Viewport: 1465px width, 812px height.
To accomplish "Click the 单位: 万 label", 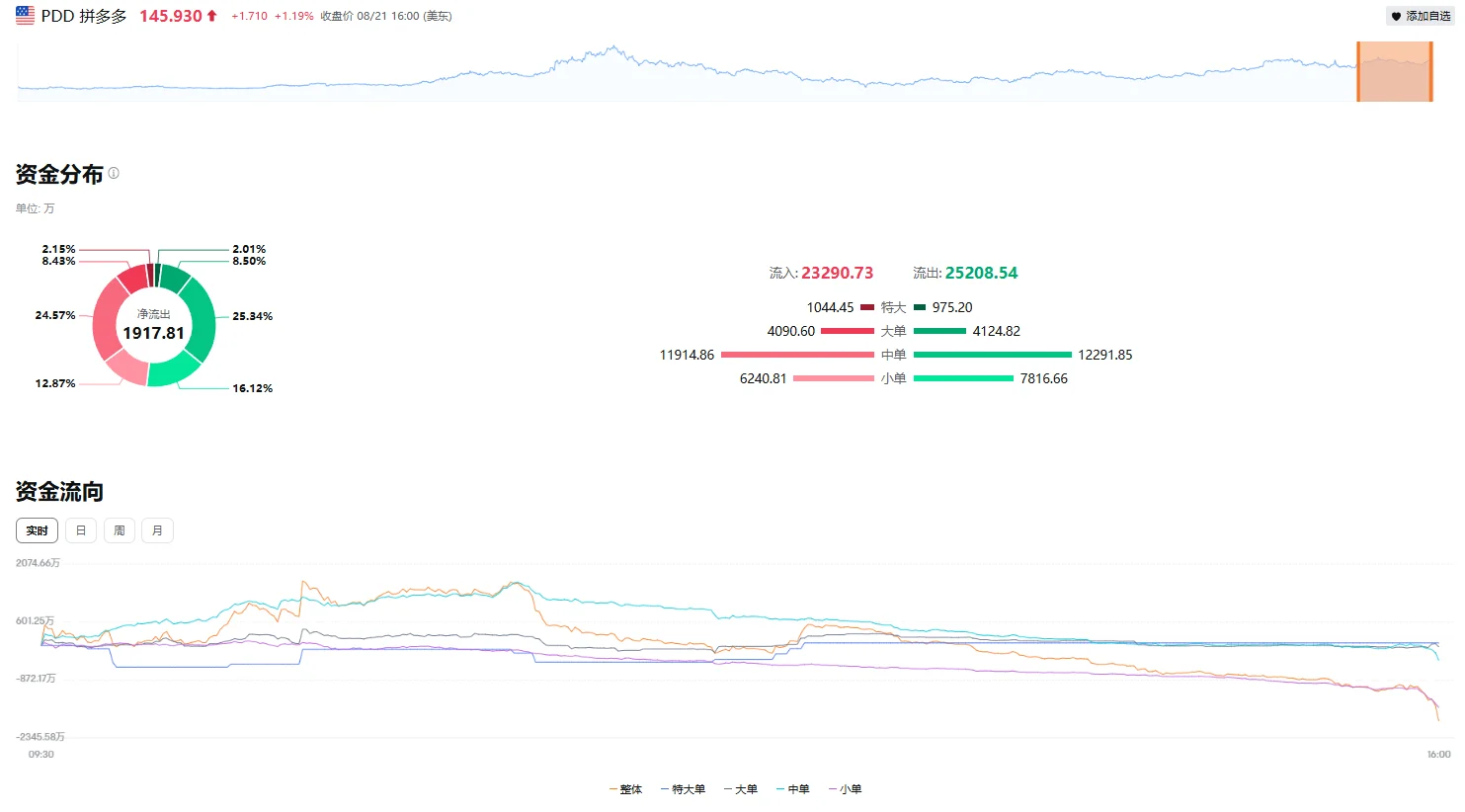I will (36, 208).
